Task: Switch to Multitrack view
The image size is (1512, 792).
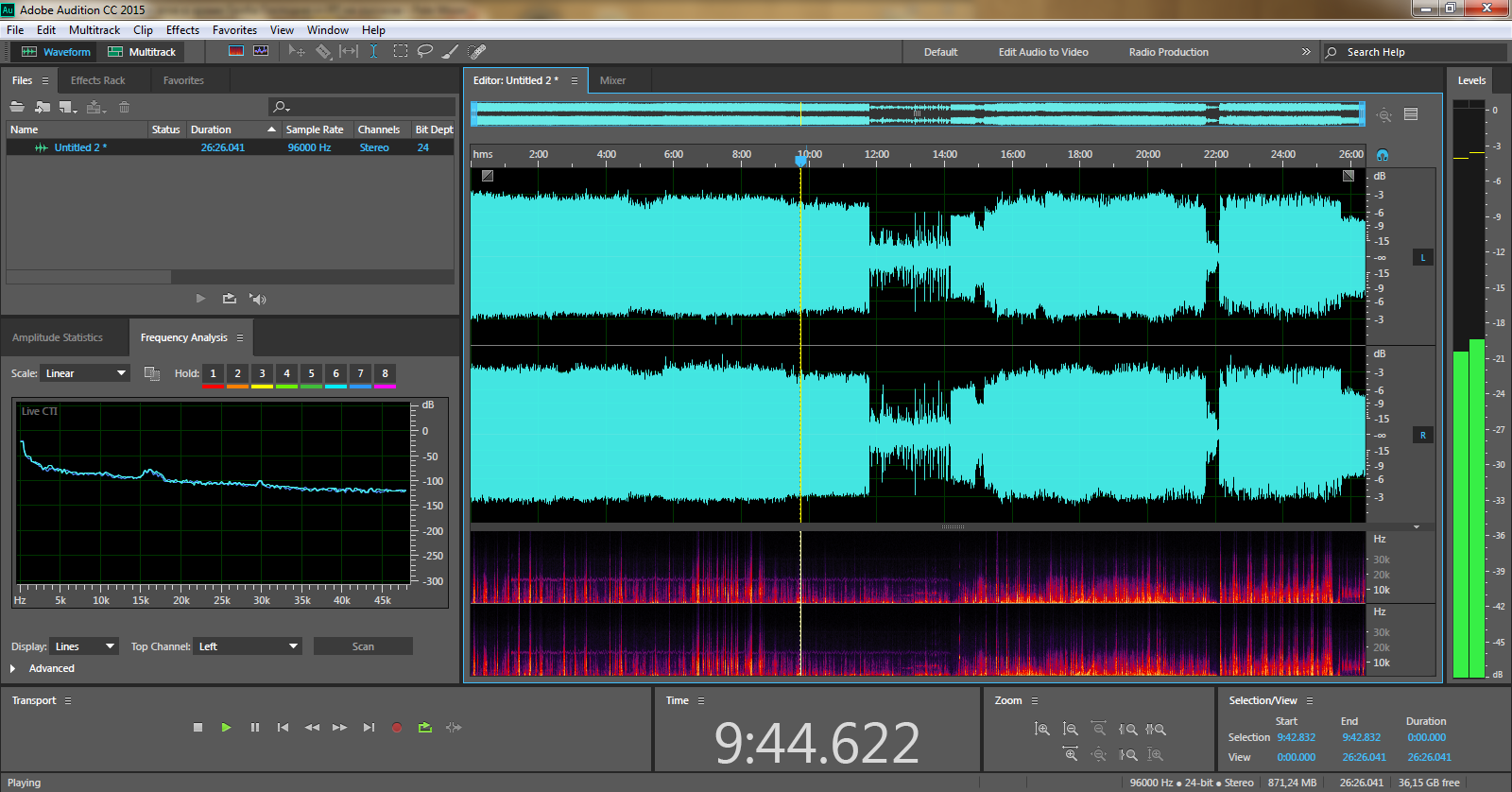Action: [x=142, y=52]
